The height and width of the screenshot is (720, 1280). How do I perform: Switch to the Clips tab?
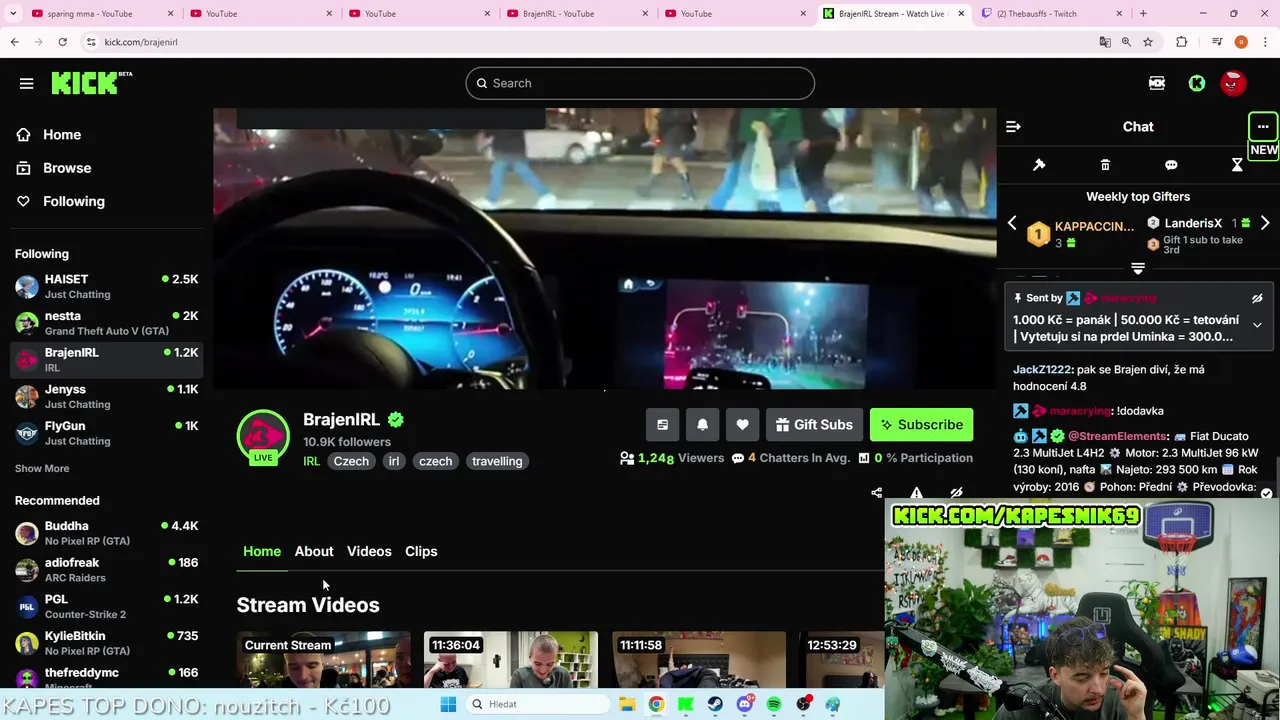tap(421, 551)
